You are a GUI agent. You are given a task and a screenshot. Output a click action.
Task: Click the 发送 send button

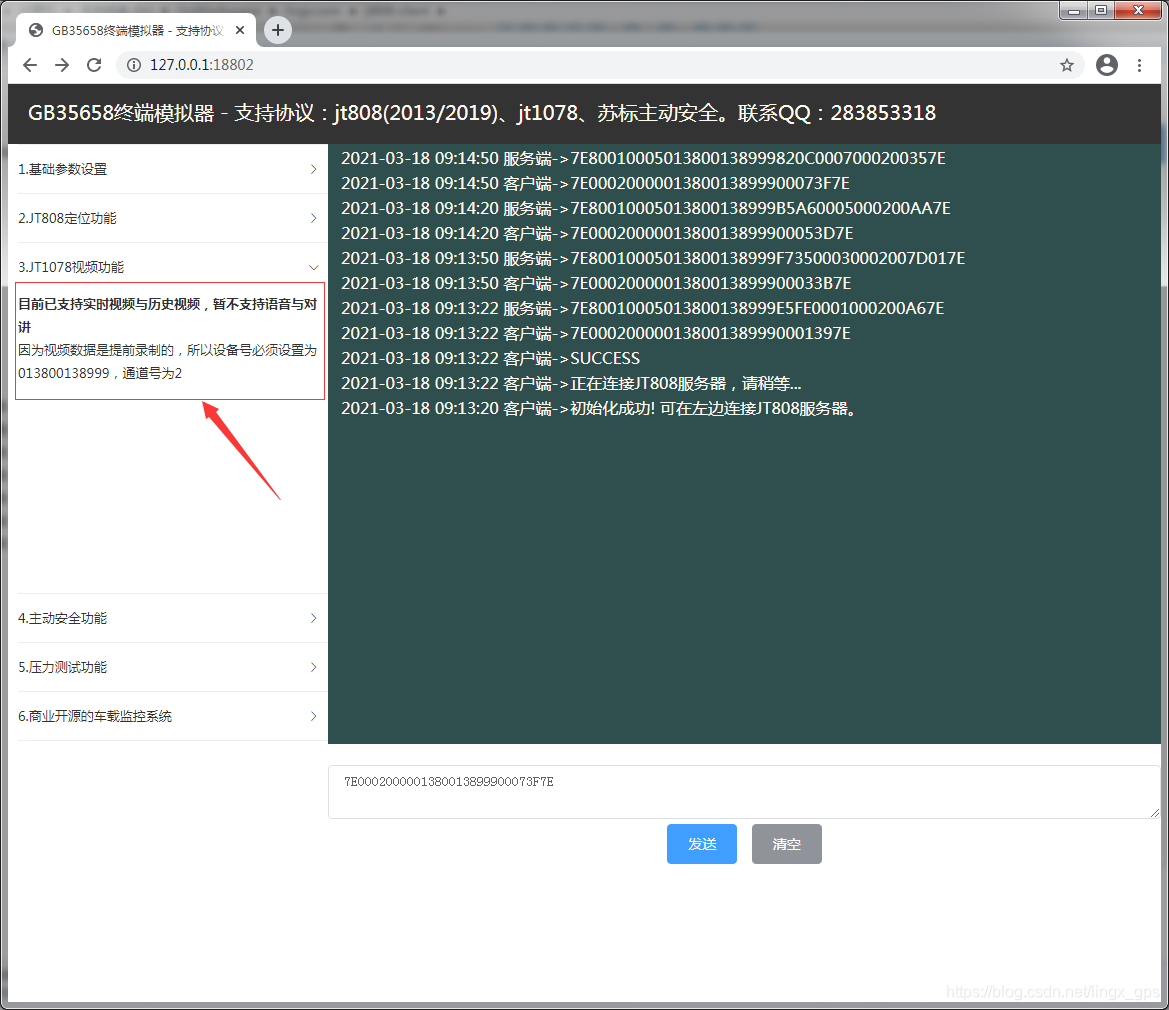coord(702,844)
